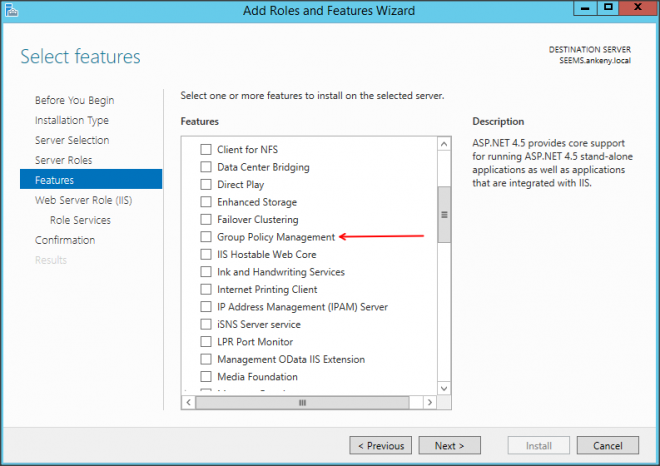Click the horizontal scrollbar left arrow
Screen dimensions: 660x466
[188, 402]
